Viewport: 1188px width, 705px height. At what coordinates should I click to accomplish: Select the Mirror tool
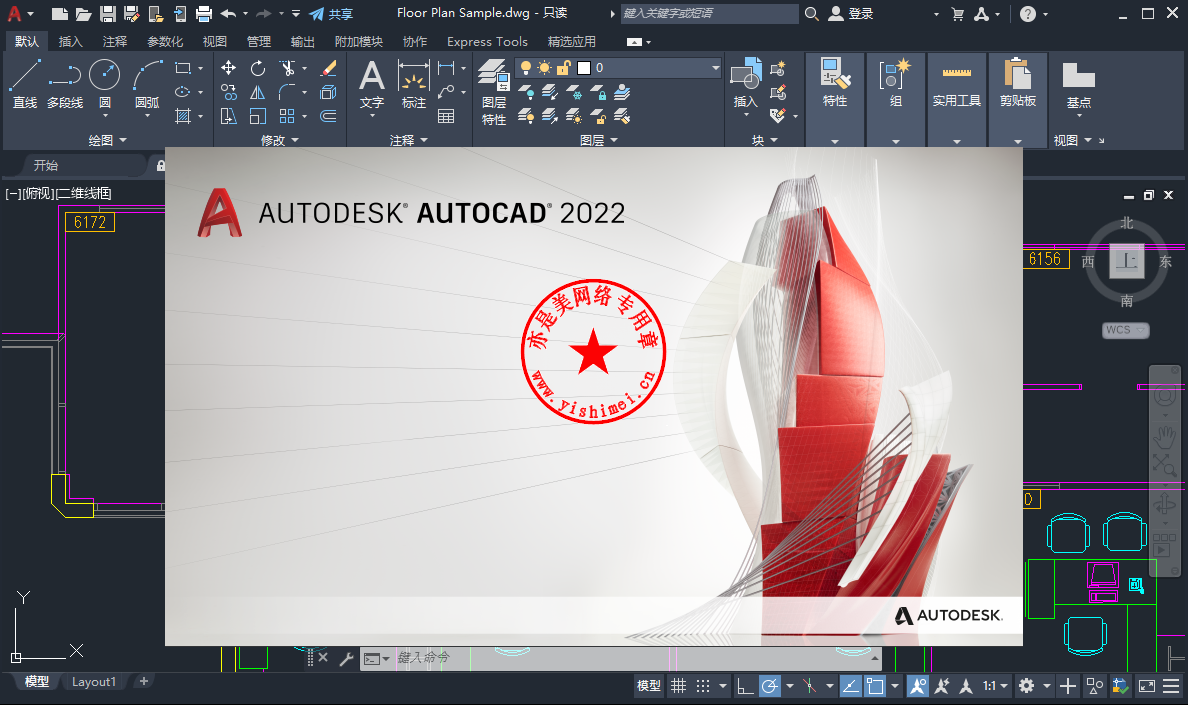[258, 92]
